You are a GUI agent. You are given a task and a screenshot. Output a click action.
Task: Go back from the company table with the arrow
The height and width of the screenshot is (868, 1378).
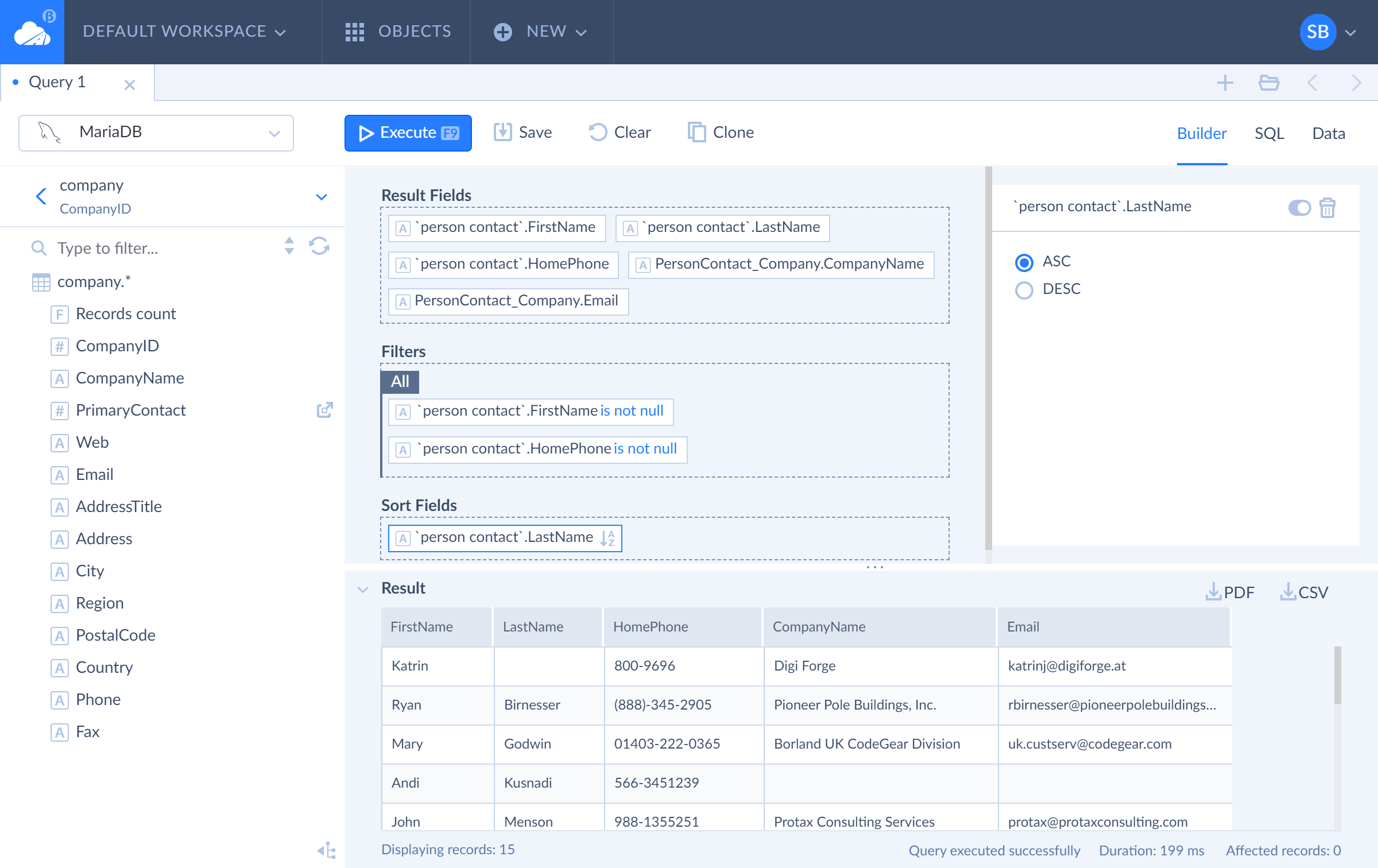coord(41,196)
